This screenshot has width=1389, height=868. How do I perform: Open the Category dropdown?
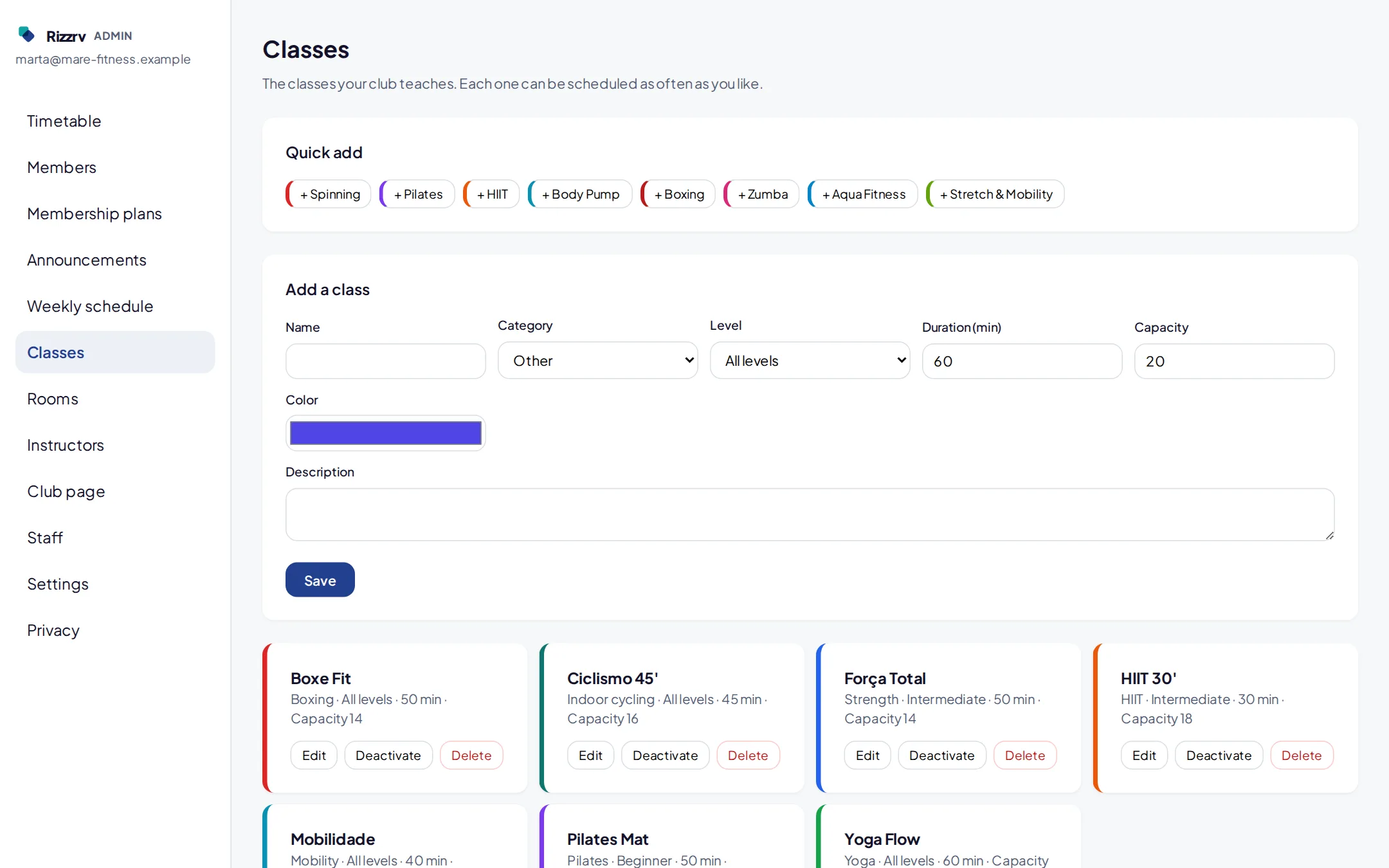pyautogui.click(x=598, y=361)
